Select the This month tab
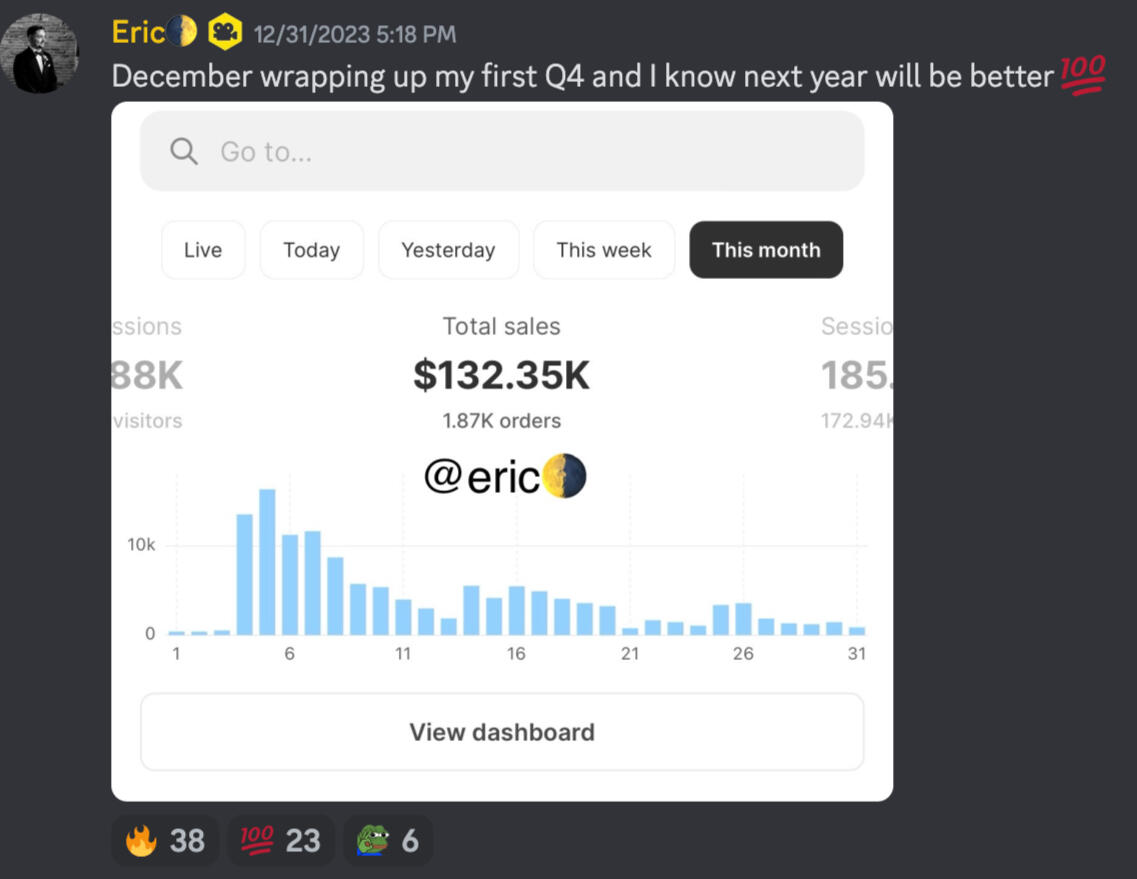Image resolution: width=1137 pixels, height=879 pixels. pyautogui.click(x=766, y=250)
